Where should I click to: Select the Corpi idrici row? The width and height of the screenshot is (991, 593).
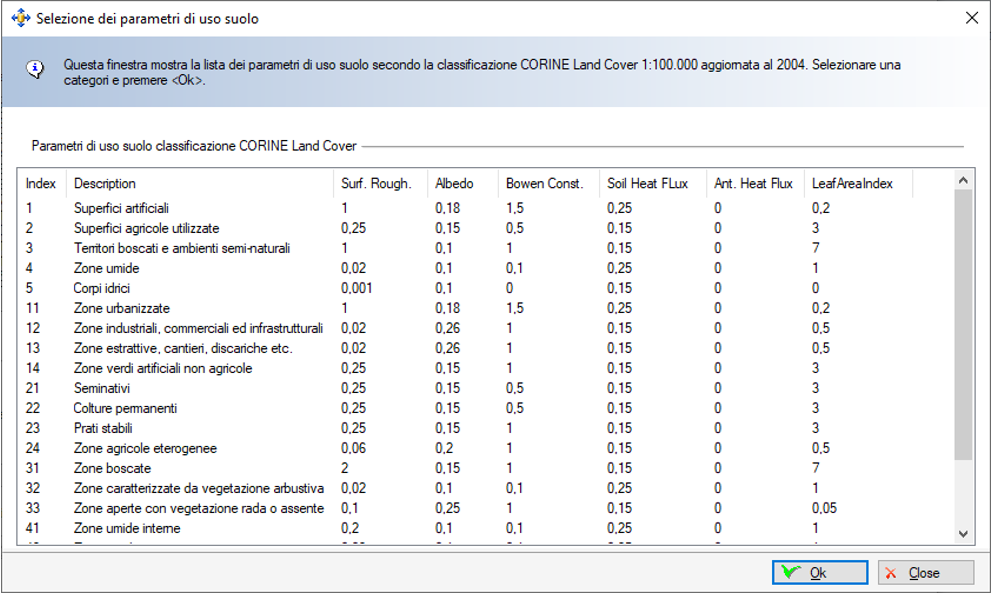(103, 288)
